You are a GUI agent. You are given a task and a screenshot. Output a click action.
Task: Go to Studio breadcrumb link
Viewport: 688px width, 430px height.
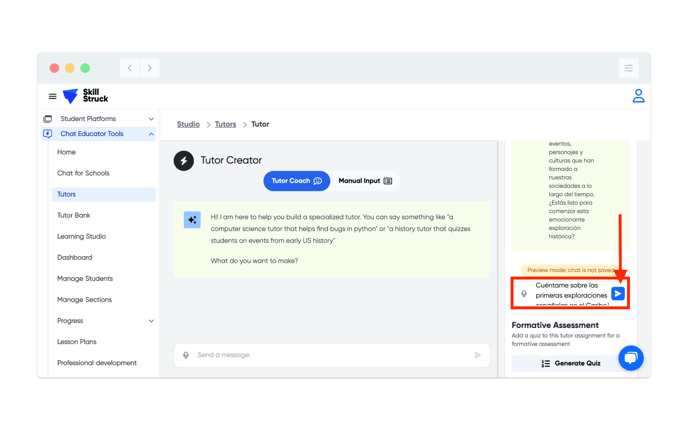tap(188, 124)
